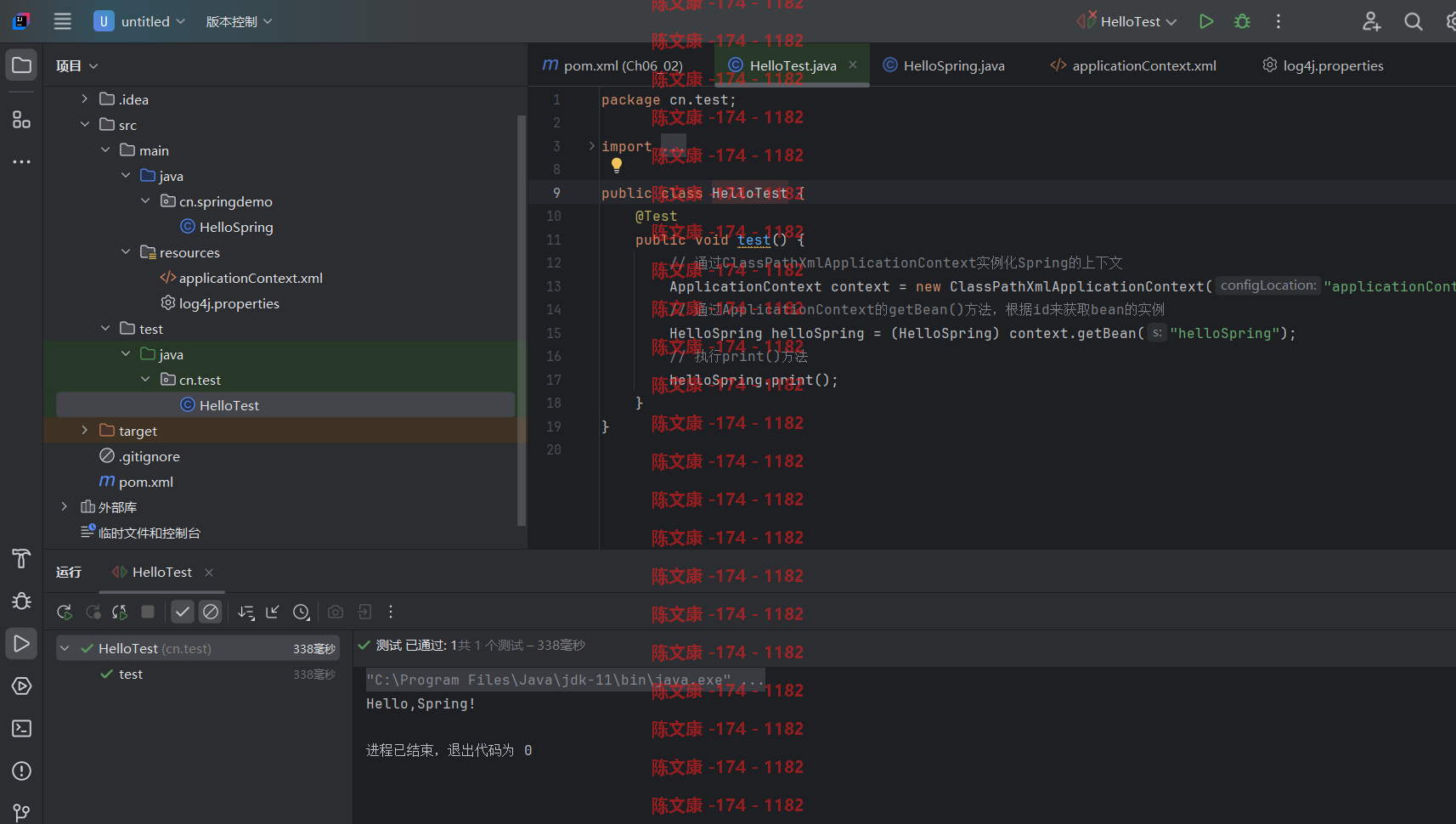Debug HelloTest with bug icon
Viewport: 1456px width, 824px height.
(1242, 21)
